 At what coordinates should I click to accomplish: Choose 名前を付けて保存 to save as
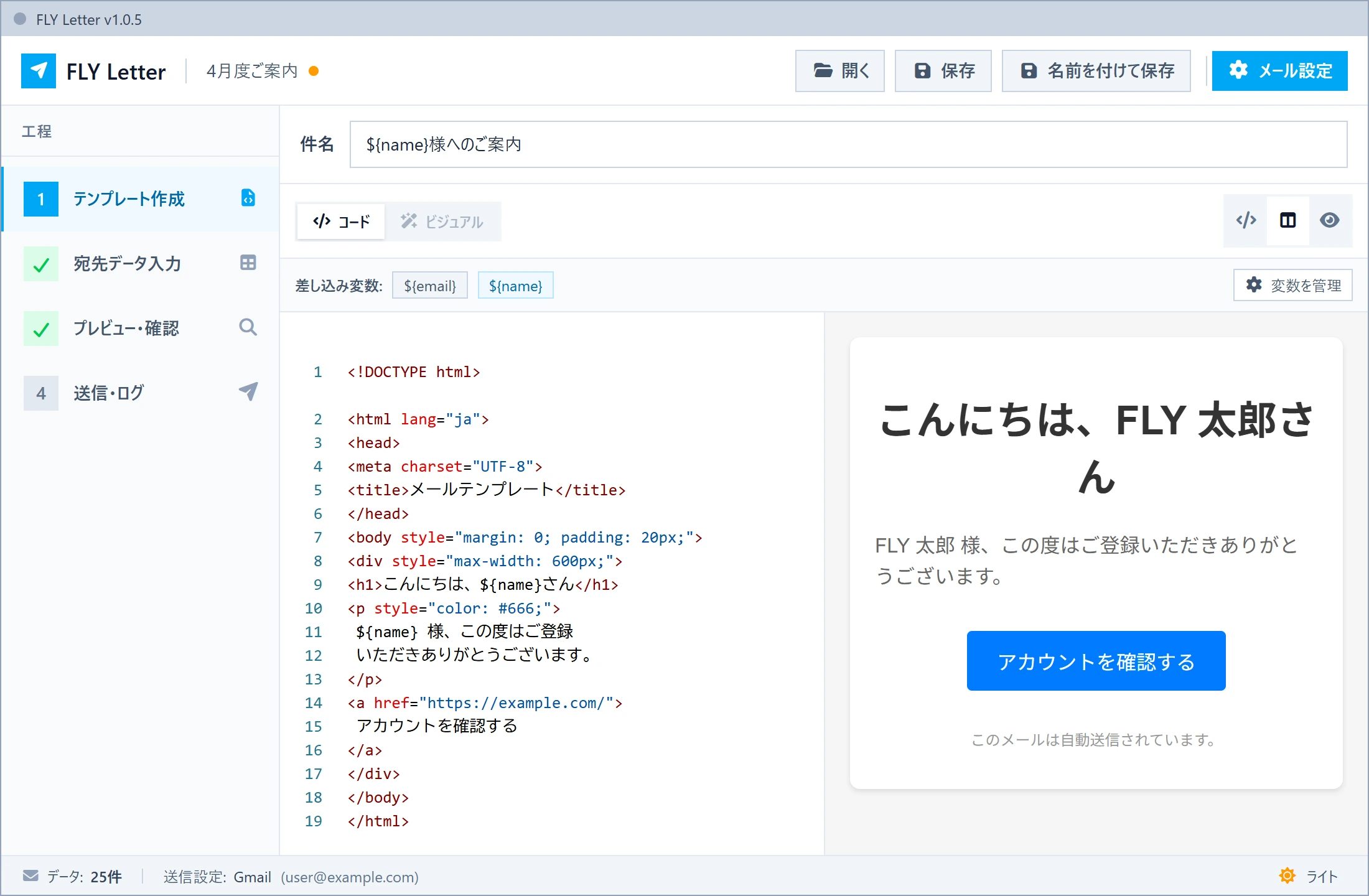click(1096, 71)
